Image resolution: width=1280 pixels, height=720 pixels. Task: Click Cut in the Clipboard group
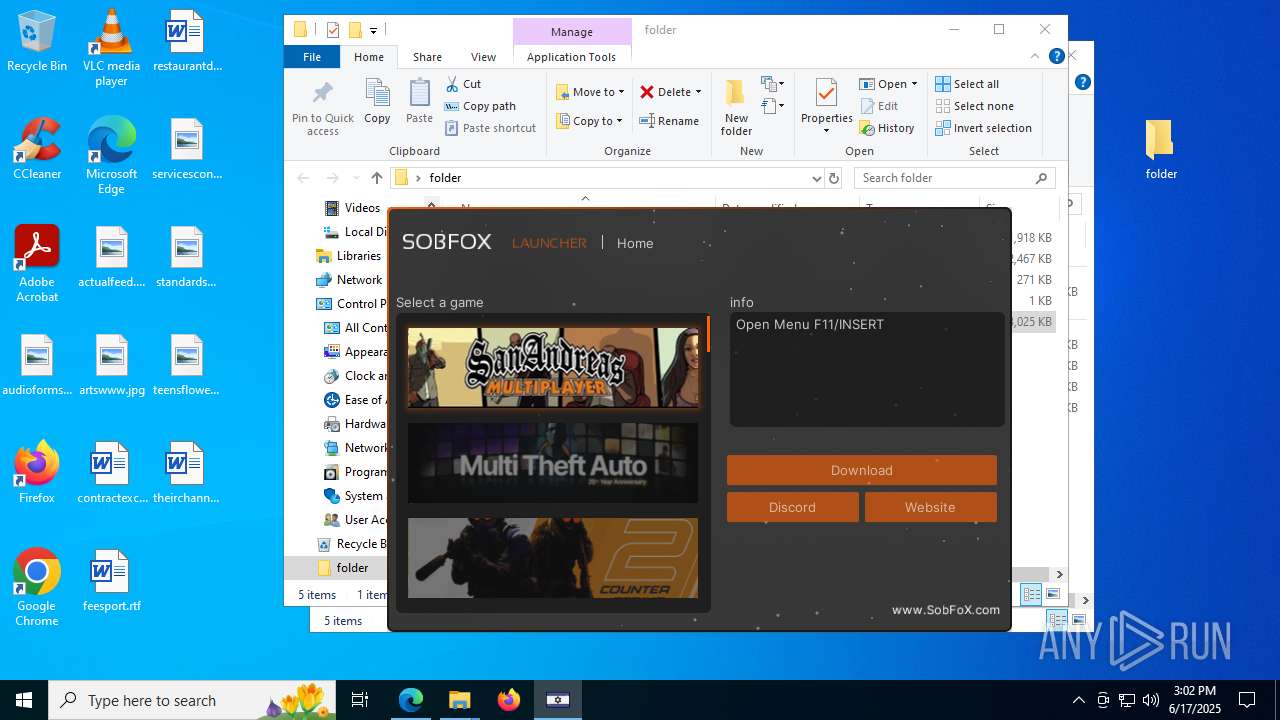(x=463, y=84)
